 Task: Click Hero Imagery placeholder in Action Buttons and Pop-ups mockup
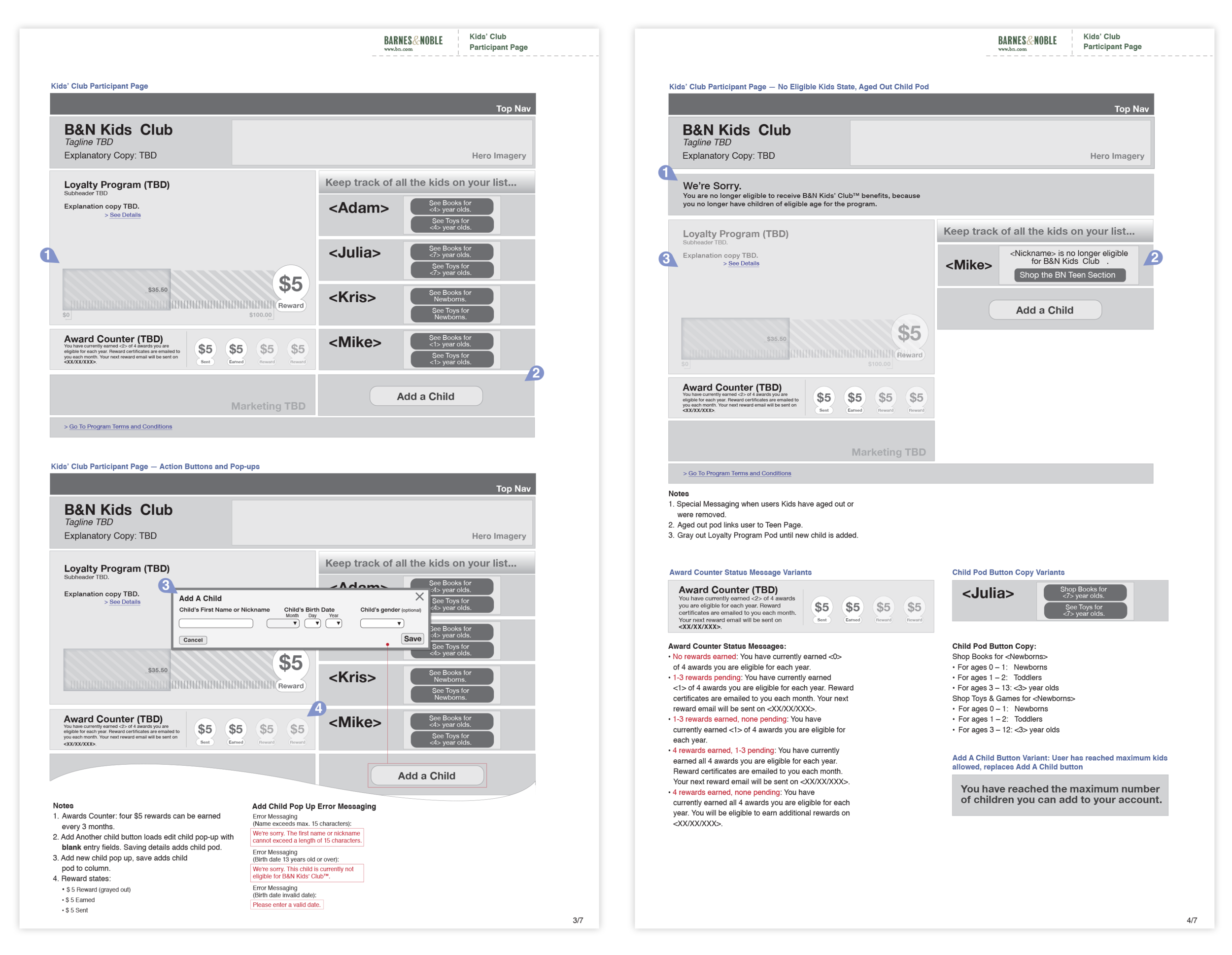pos(382,523)
